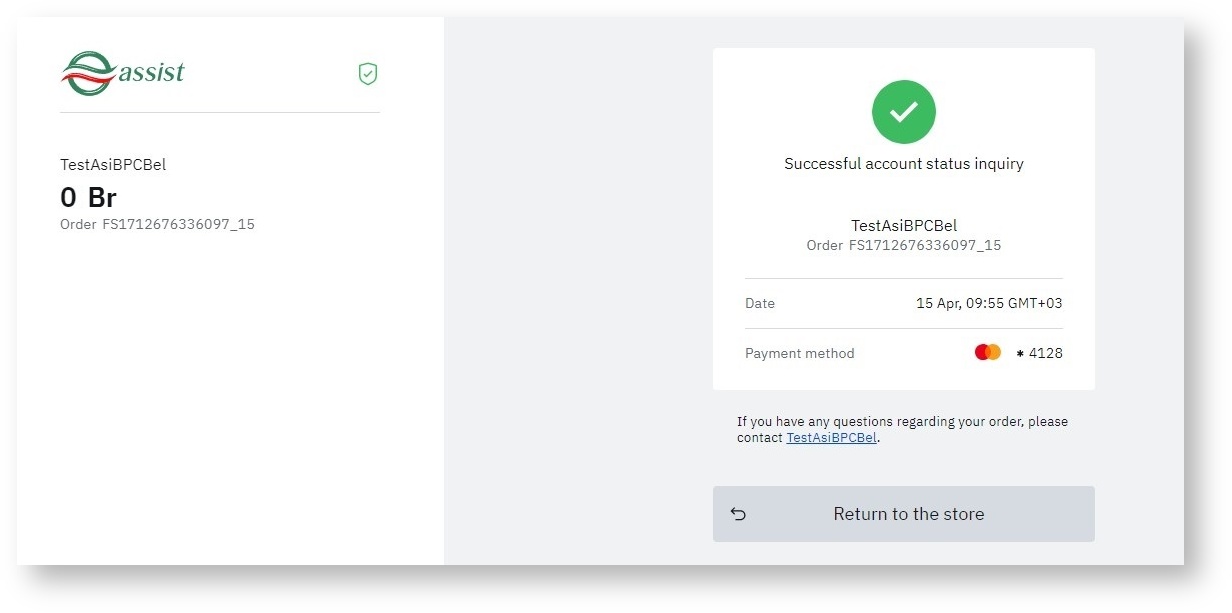Click the questions regarding your order text

point(902,422)
